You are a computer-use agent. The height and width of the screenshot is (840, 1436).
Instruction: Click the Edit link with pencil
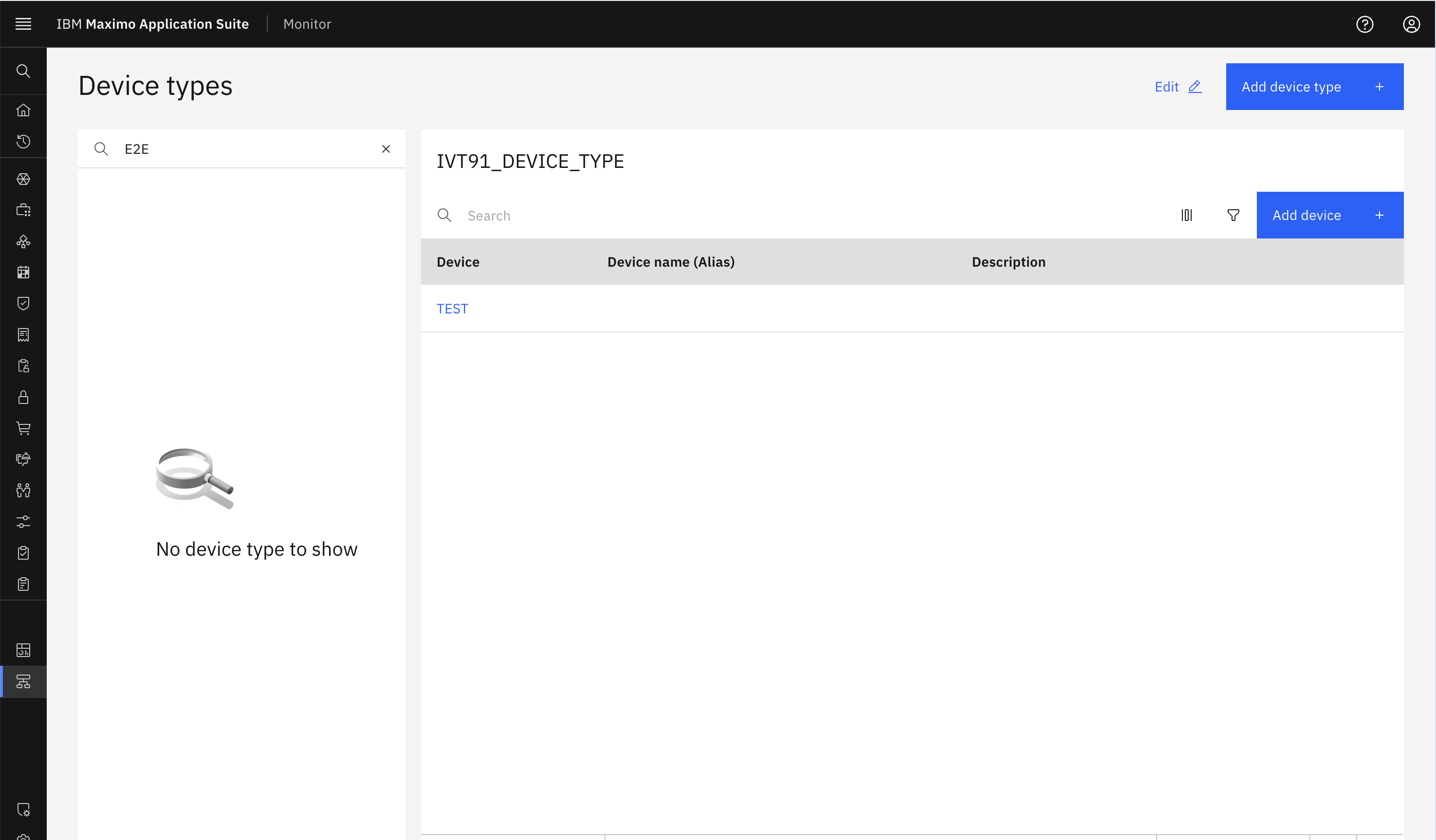[x=1178, y=87]
